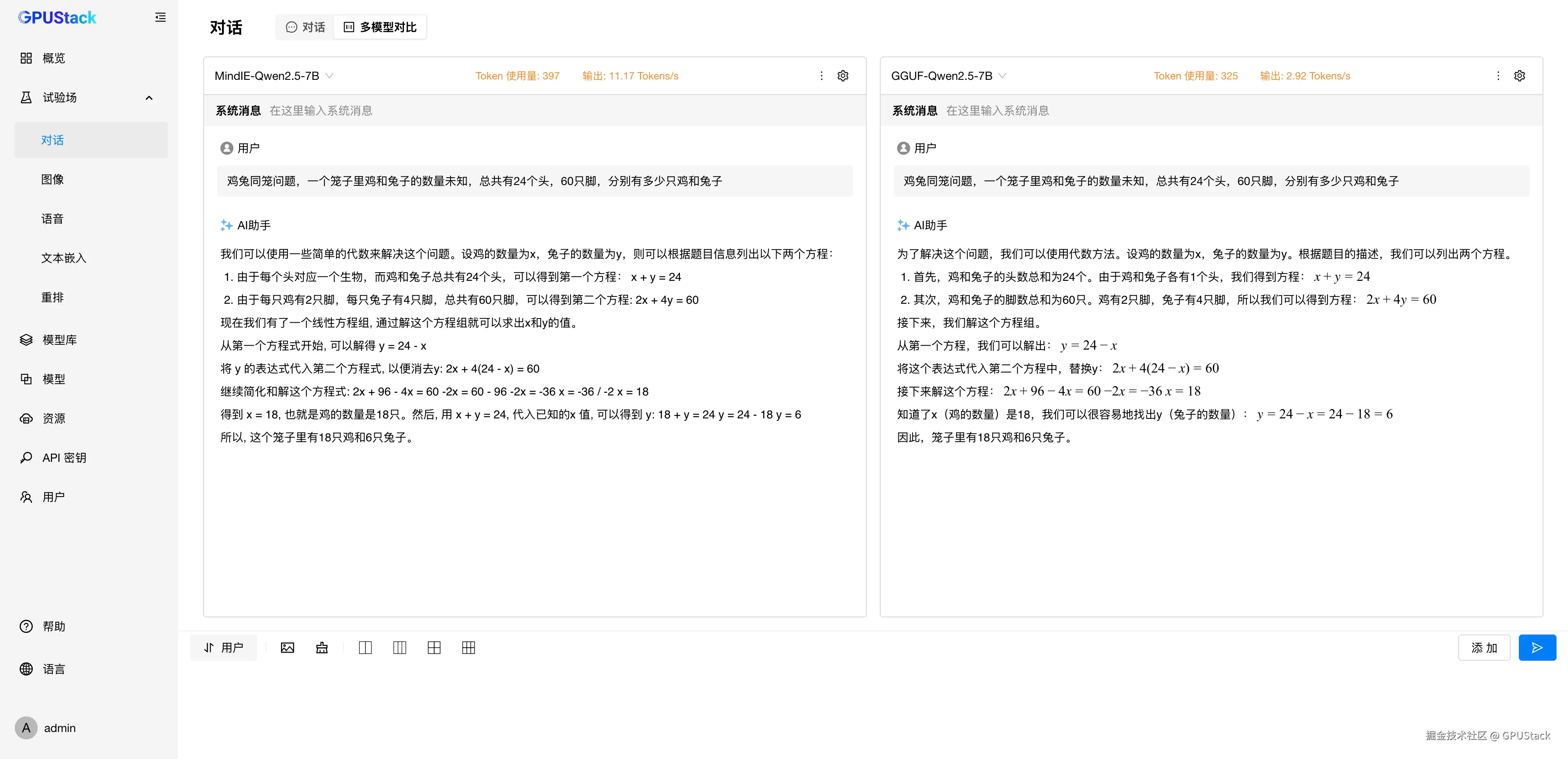The height and width of the screenshot is (759, 1568).
Task: Select the six-panel grid layout icon
Action: click(x=468, y=648)
